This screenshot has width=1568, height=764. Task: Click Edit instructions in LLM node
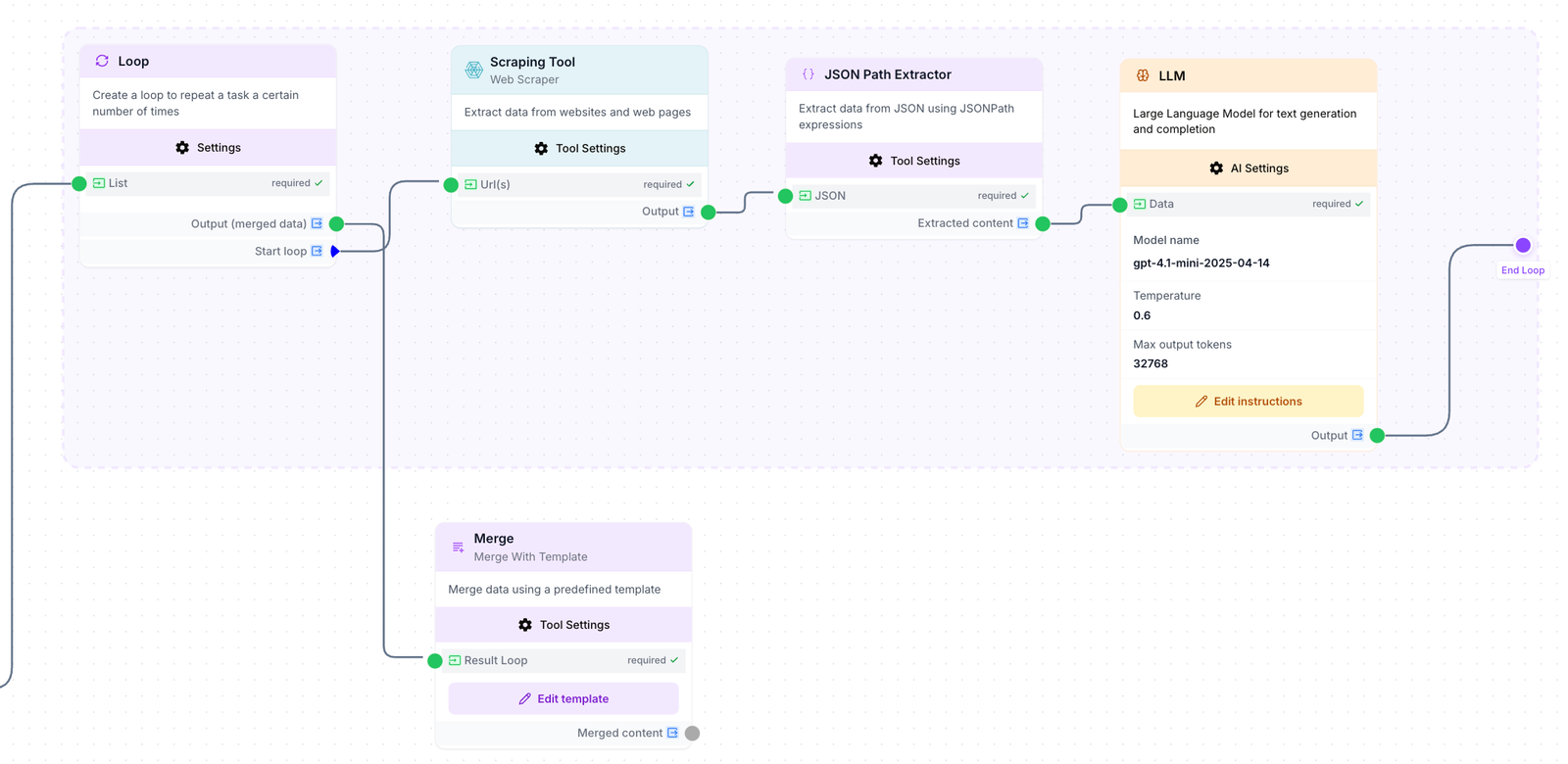(1249, 402)
